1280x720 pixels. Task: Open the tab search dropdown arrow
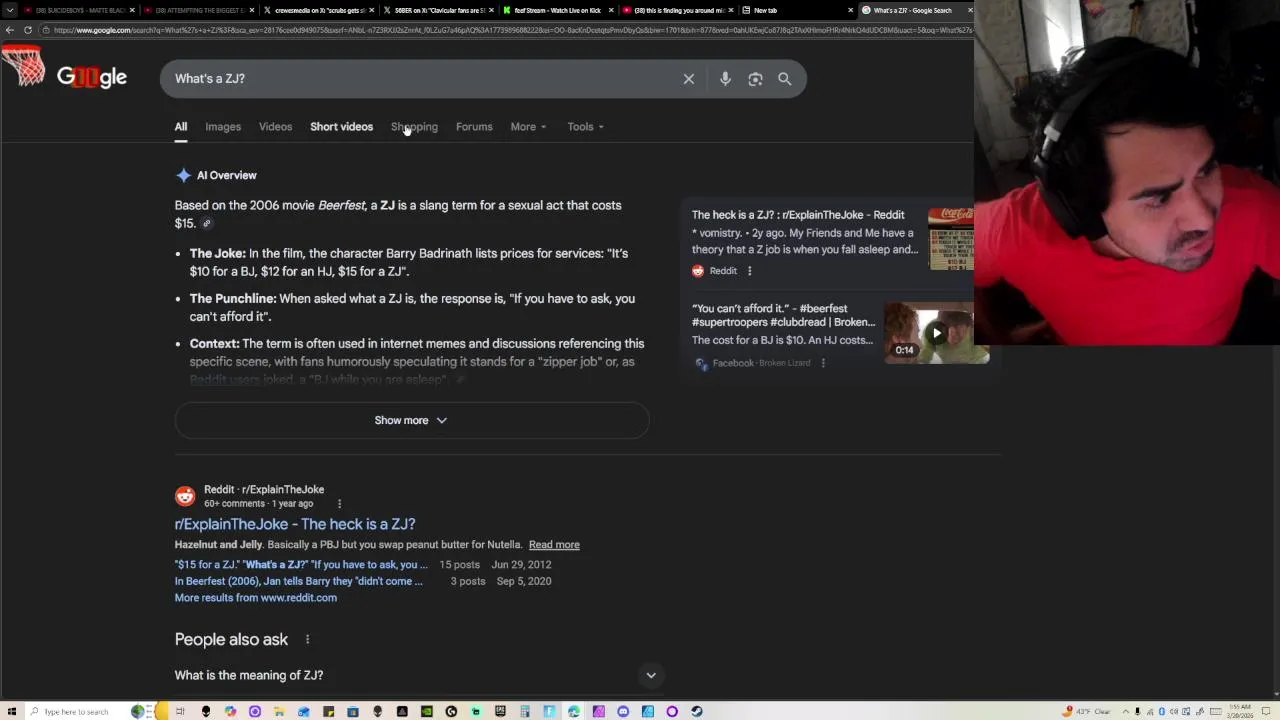click(10, 10)
